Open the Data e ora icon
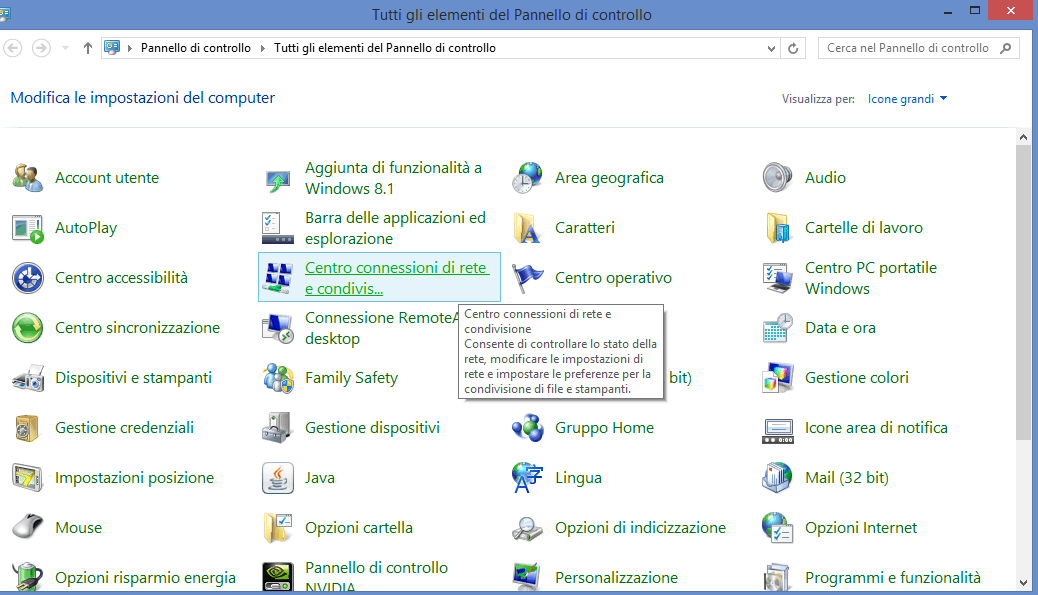Screen dimensions: 1038x595 [778, 328]
